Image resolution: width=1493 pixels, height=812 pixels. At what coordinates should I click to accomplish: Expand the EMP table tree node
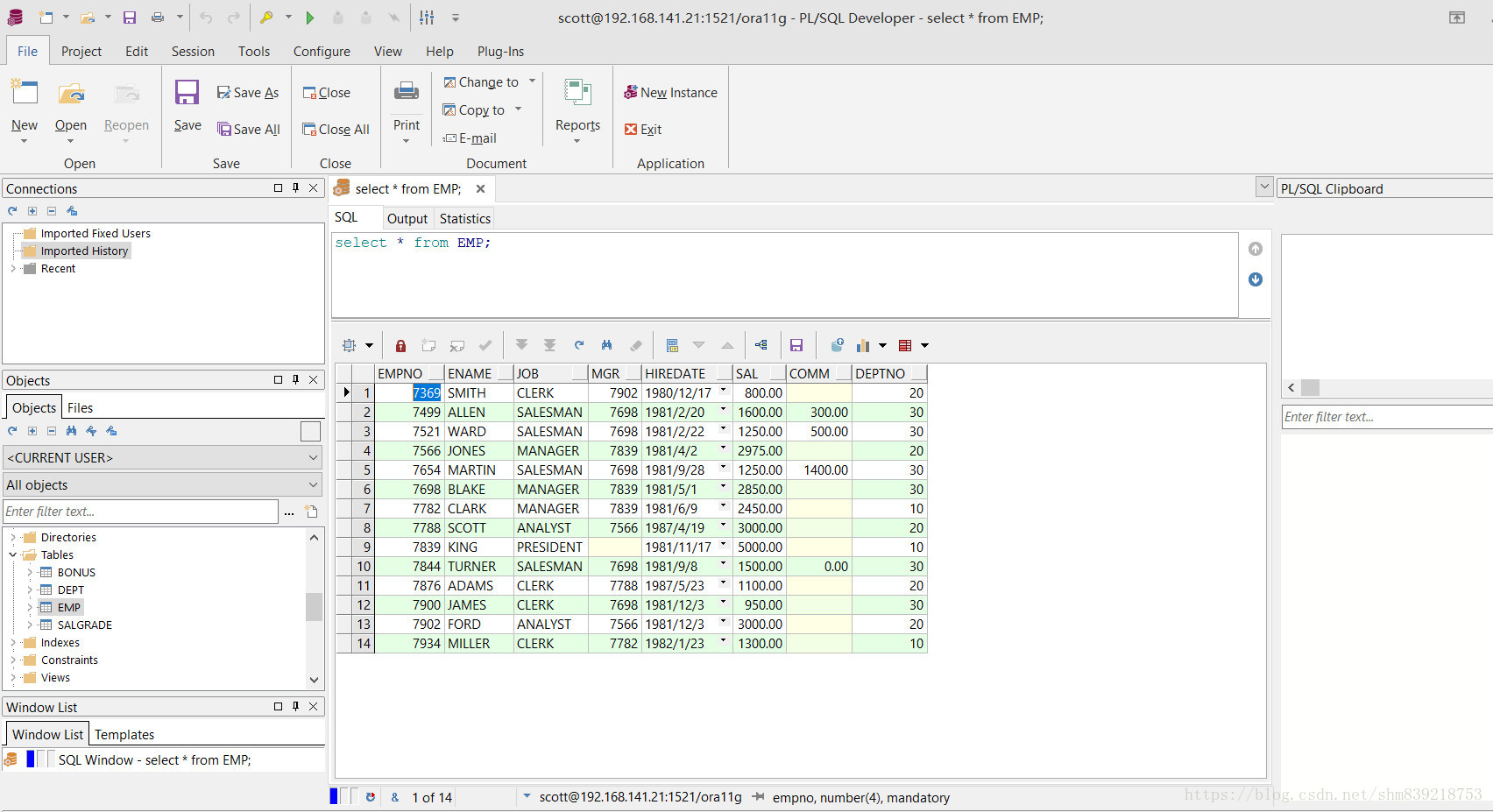30,607
